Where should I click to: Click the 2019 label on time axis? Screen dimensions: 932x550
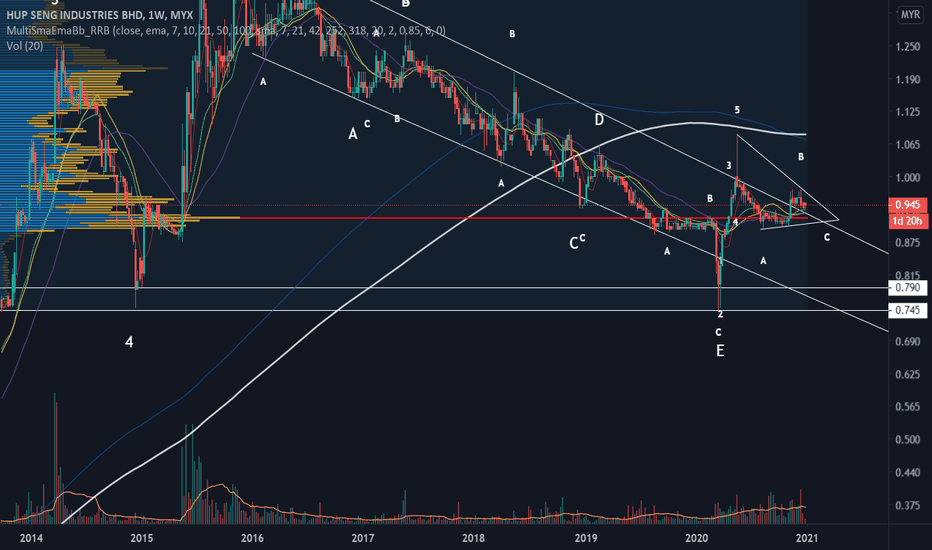[x=586, y=539]
